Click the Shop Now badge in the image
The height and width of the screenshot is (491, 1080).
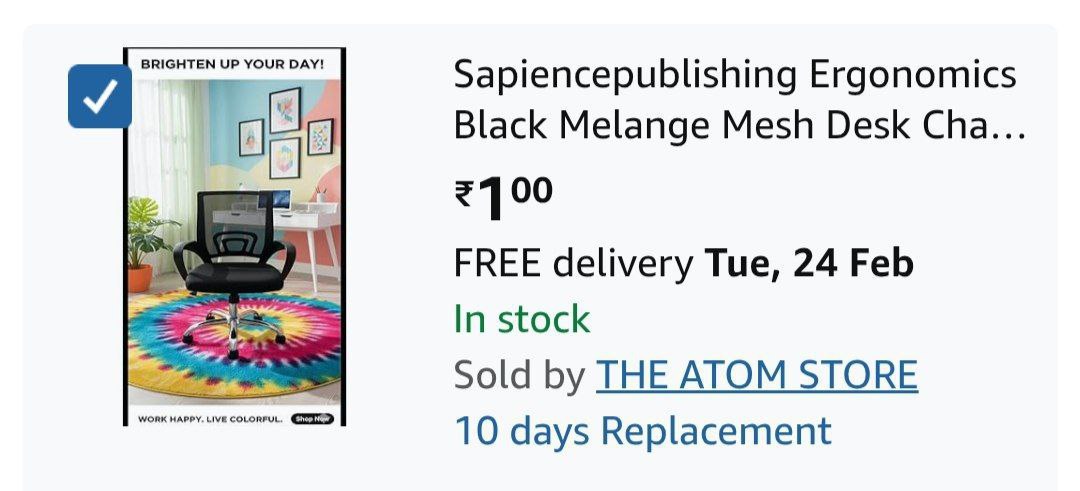click(312, 419)
